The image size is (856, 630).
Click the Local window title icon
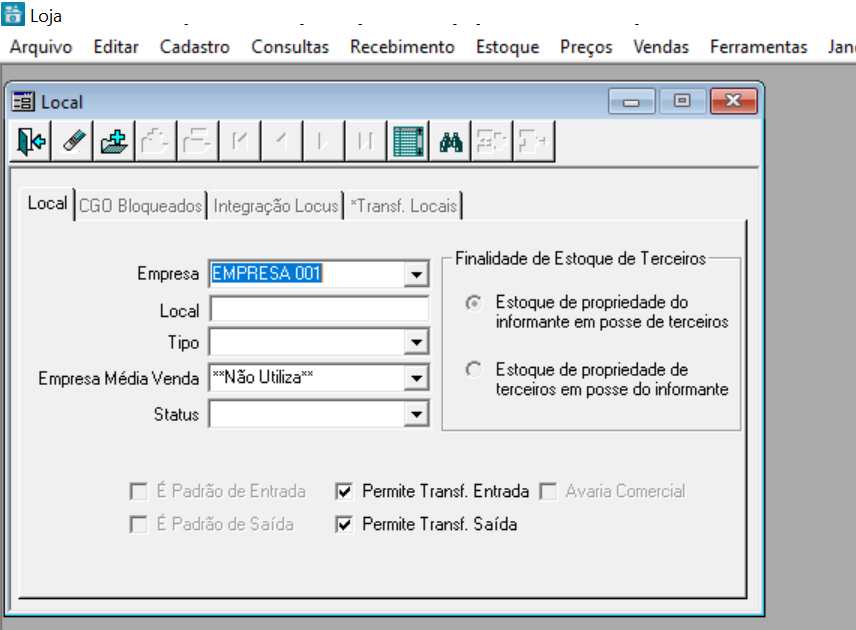click(x=23, y=102)
